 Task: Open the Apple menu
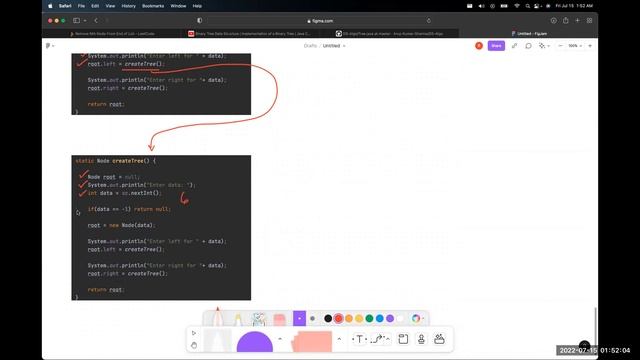coord(50,6)
